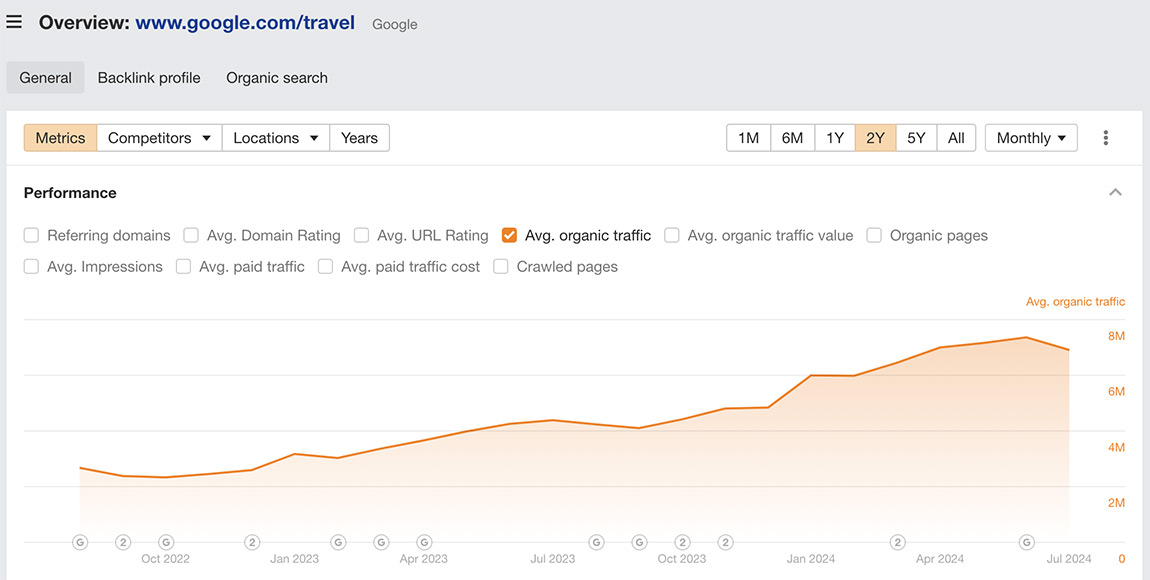This screenshot has width=1150, height=580.
Task: Open the hamburger navigation menu
Action: pyautogui.click(x=14, y=22)
